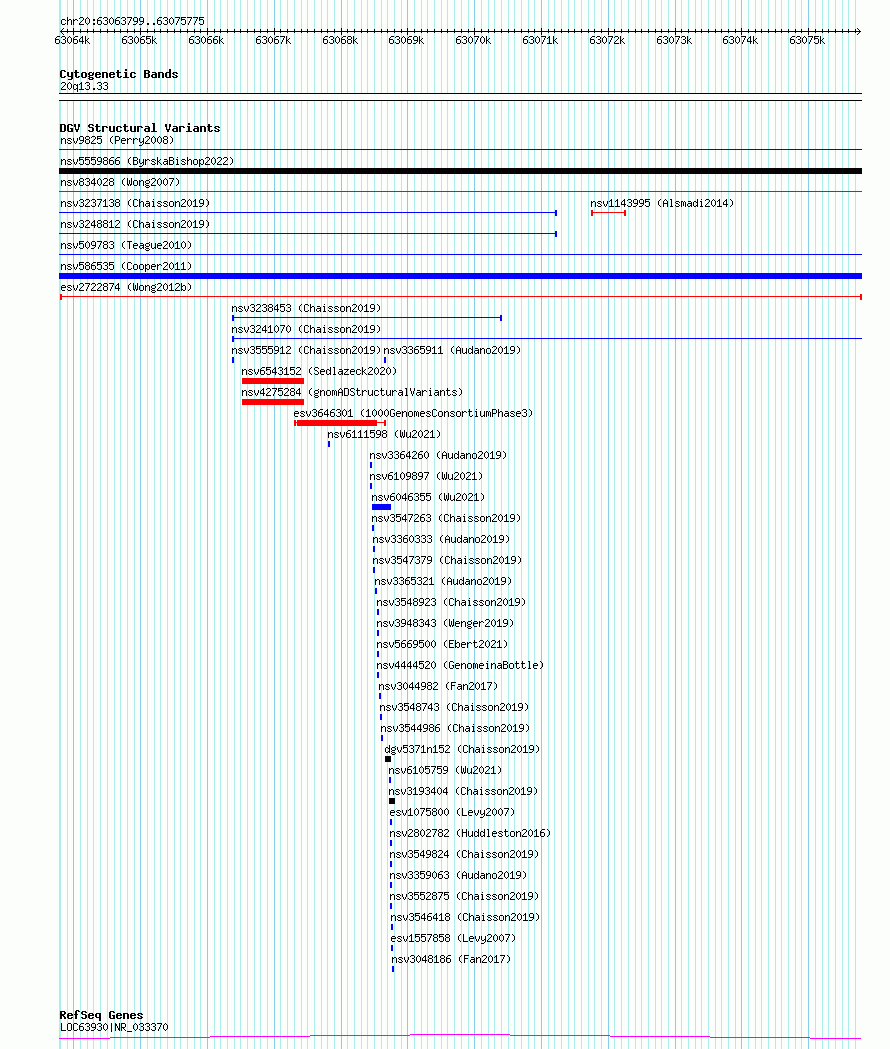Select nsv3548743 (Chaisson2019) variant
Viewport: 890px width, 1049px height.
(x=454, y=708)
